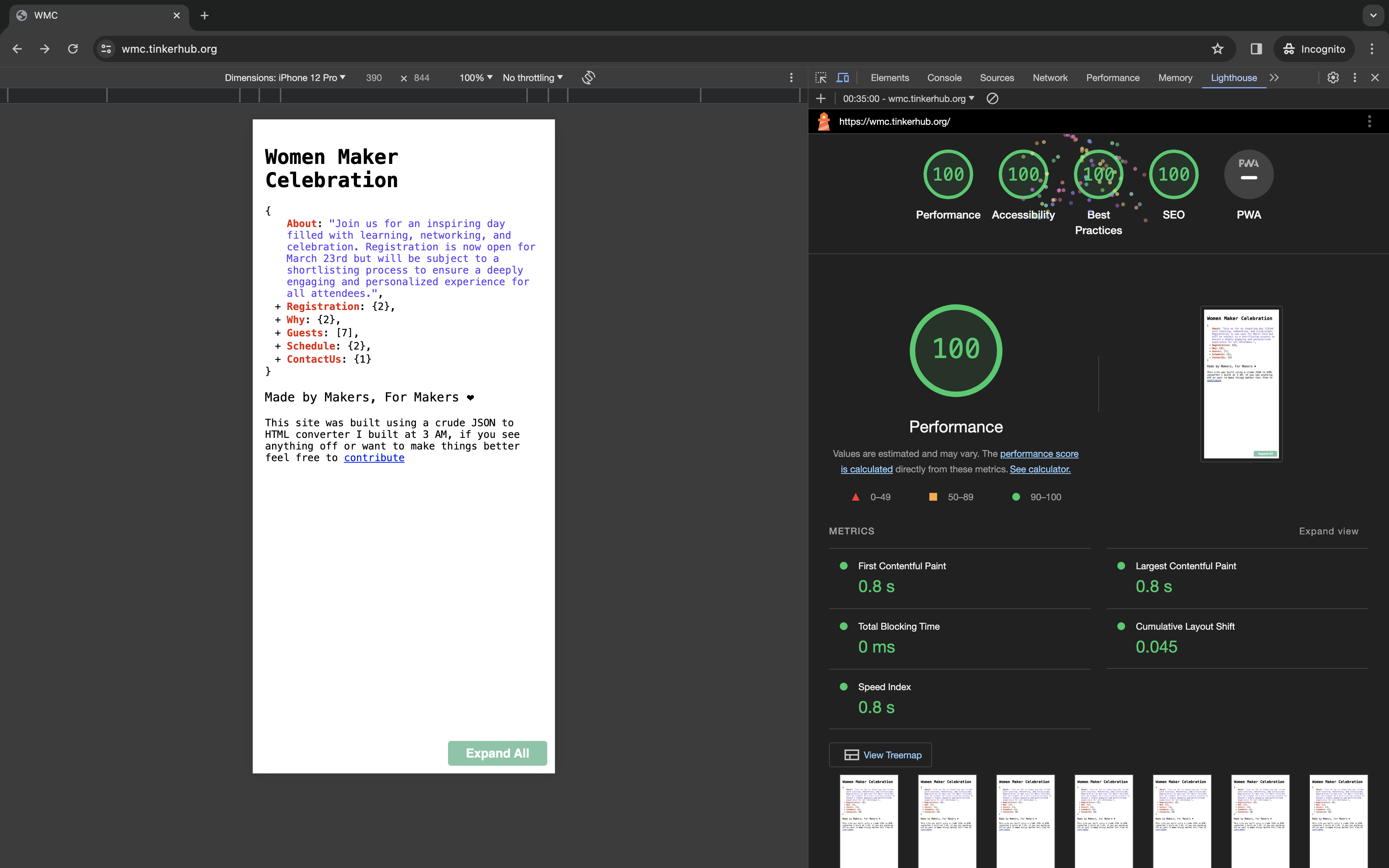
Task: Open the Dimensions iPhone 12 Pro dropdown
Action: (x=285, y=77)
